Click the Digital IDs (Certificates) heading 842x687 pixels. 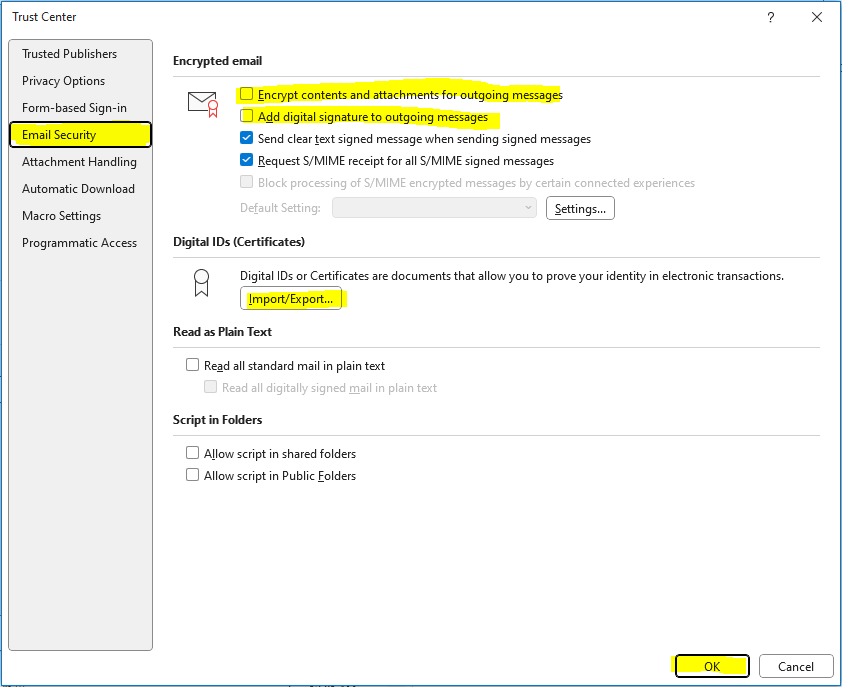[239, 242]
